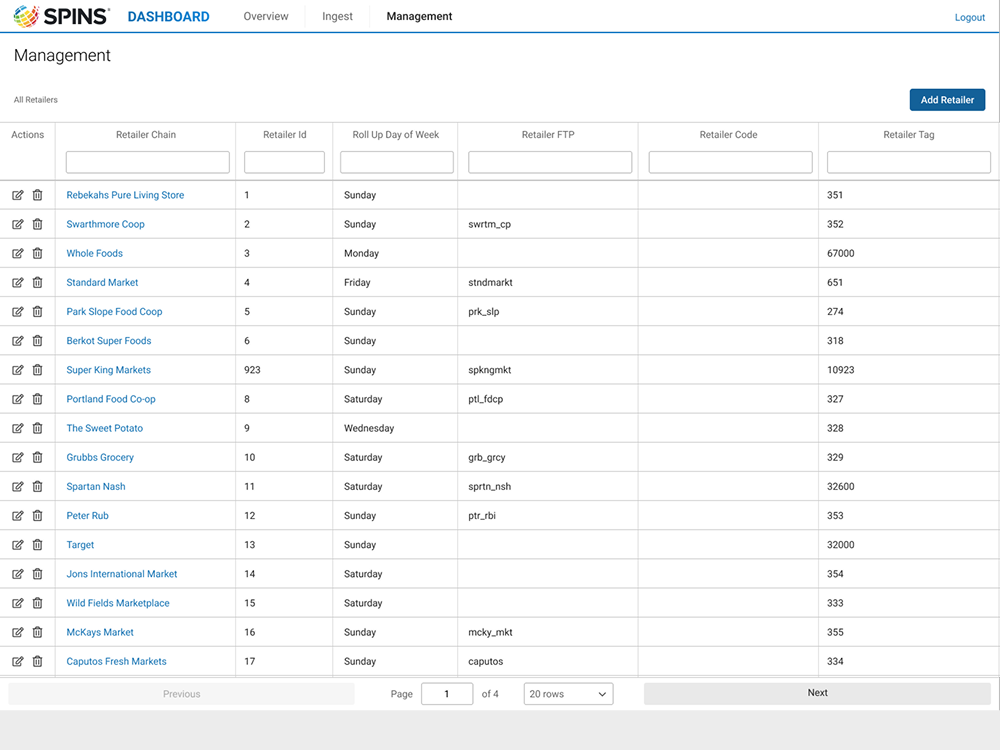Focus the Retailer Tag filter field

click(x=908, y=162)
